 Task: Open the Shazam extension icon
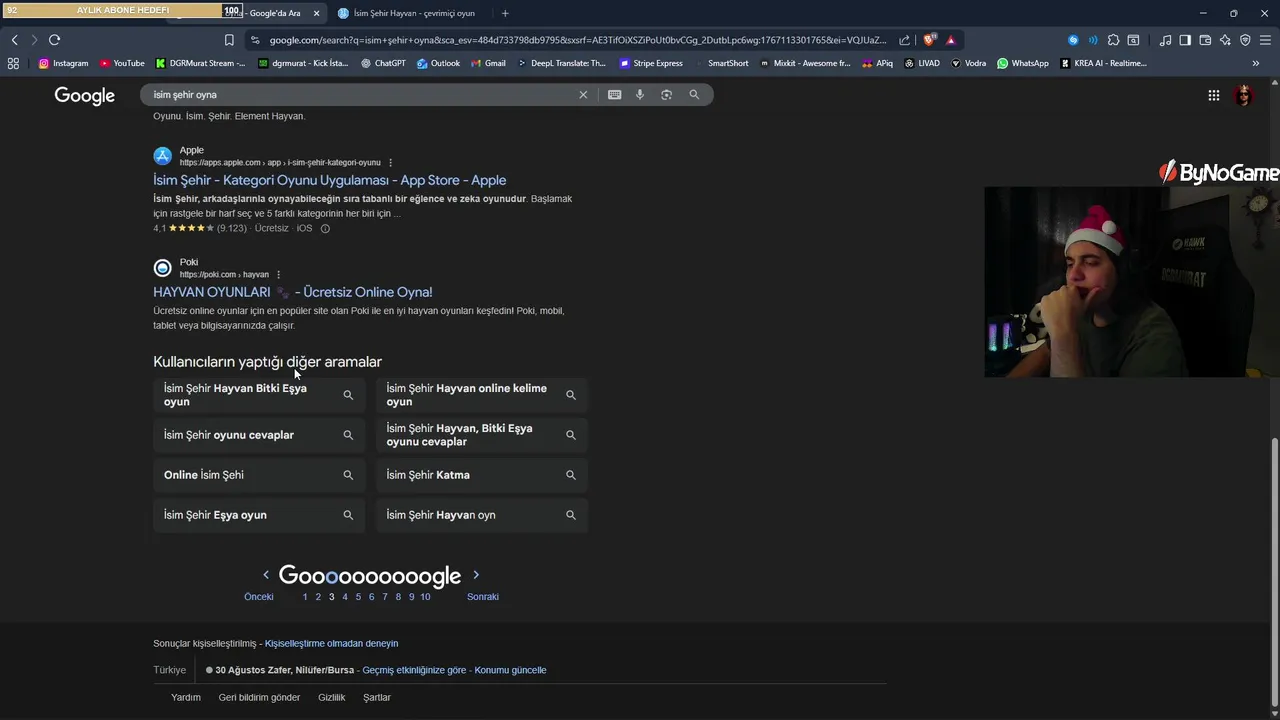[1073, 40]
